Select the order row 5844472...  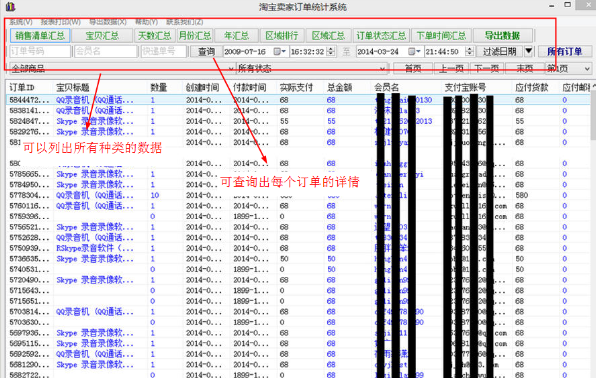pyautogui.click(x=298, y=100)
